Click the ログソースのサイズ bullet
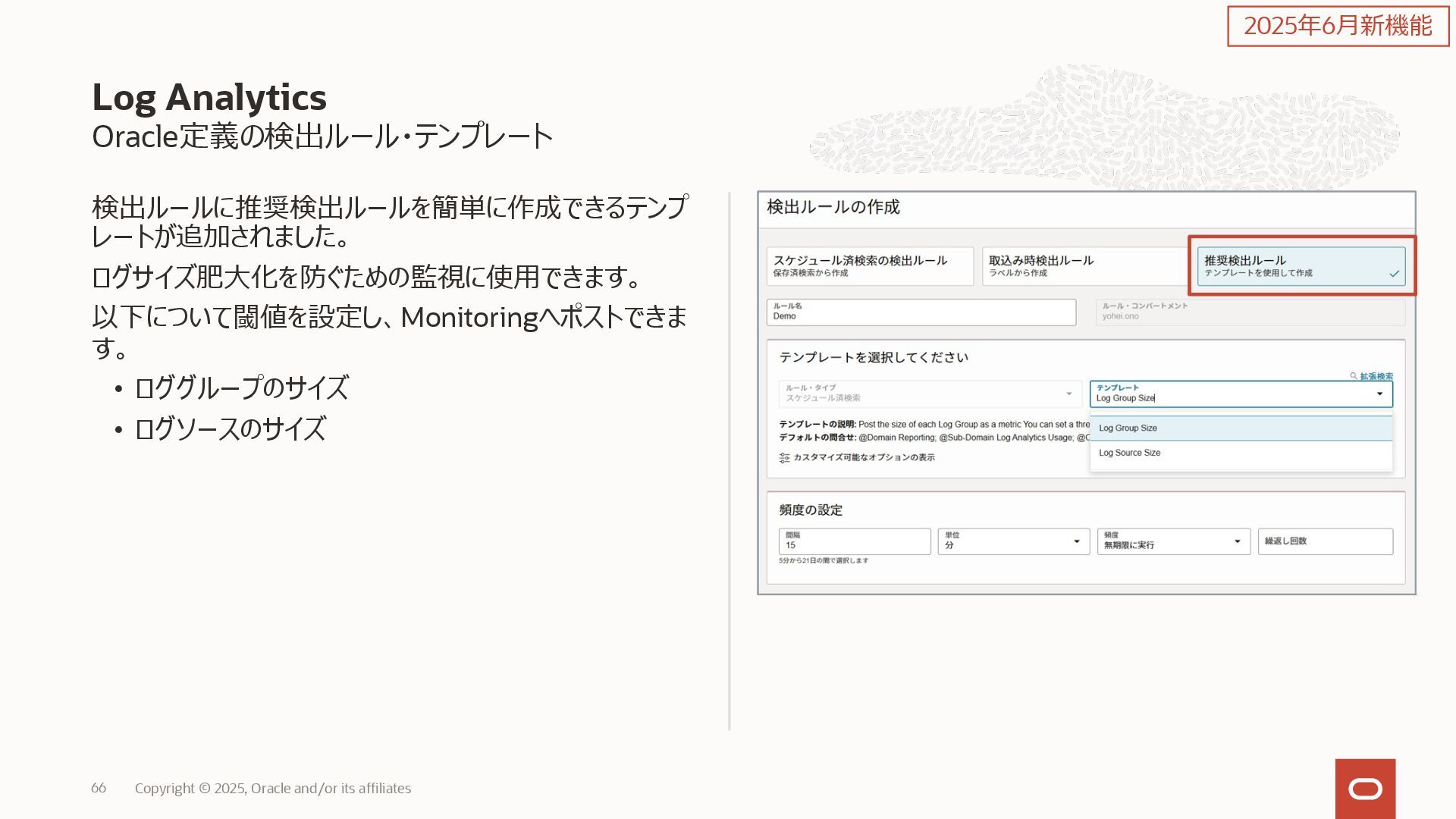1456x819 pixels. tap(230, 428)
